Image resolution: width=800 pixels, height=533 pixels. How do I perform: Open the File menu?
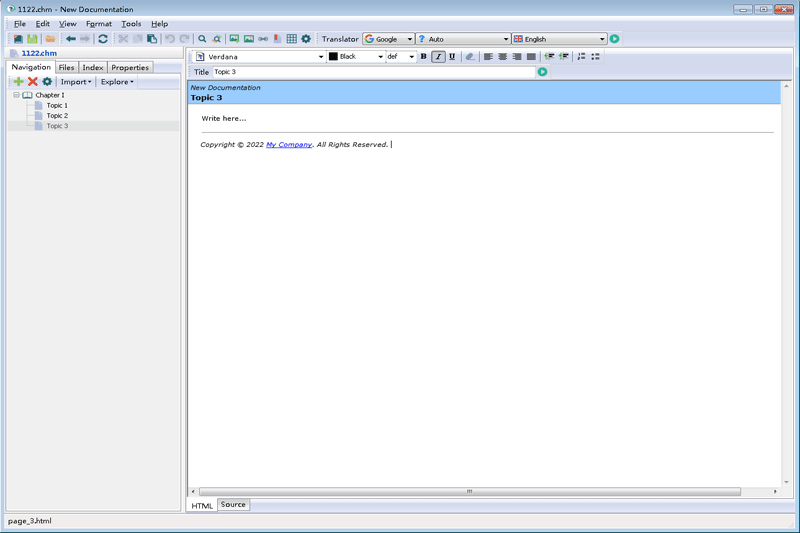tap(20, 23)
